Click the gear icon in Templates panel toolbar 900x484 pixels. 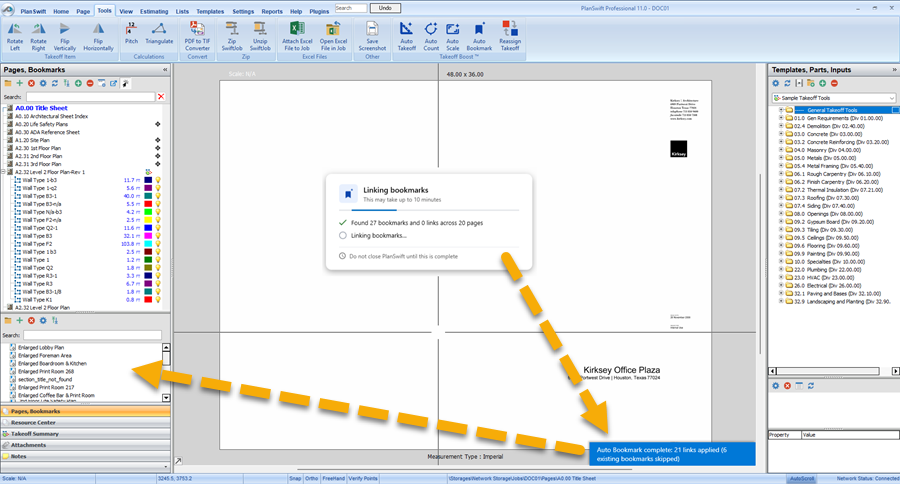(x=775, y=83)
